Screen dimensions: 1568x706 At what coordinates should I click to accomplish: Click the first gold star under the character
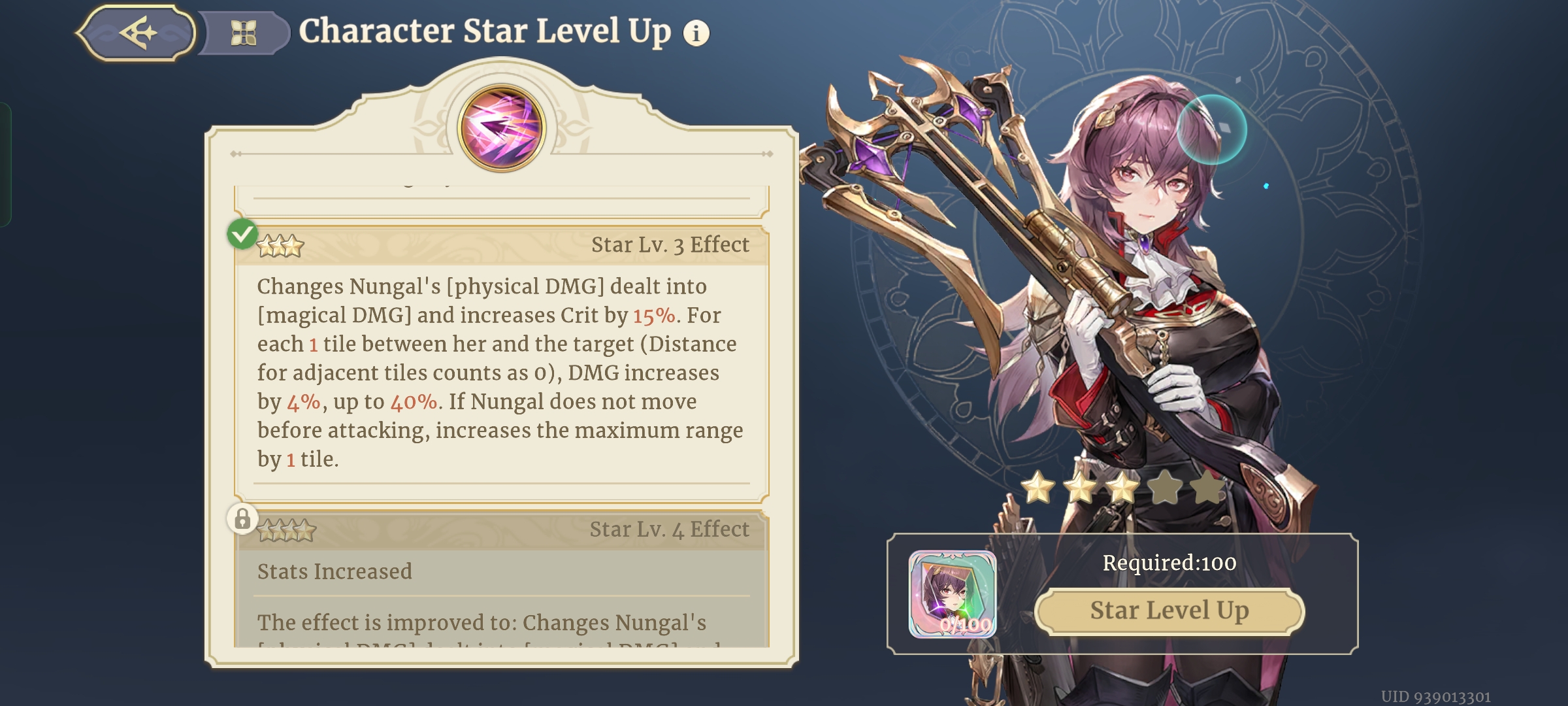click(1037, 488)
